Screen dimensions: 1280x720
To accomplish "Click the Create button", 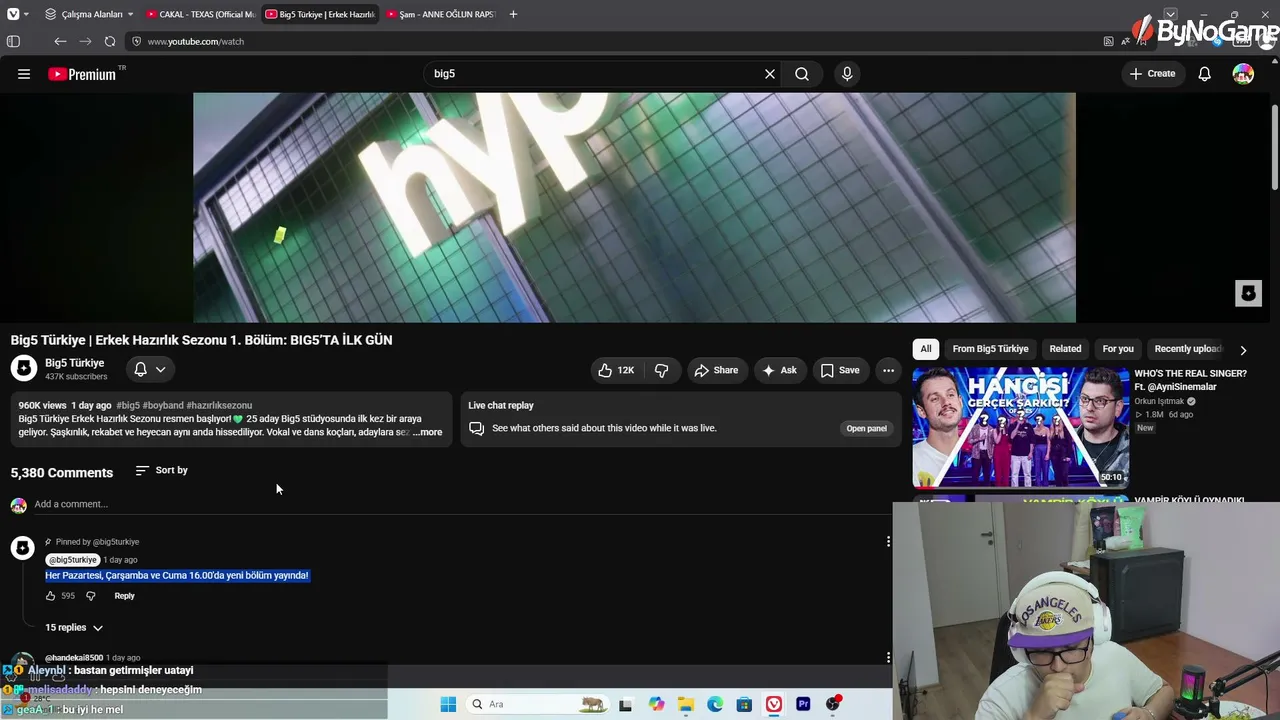I will pyautogui.click(x=1152, y=74).
